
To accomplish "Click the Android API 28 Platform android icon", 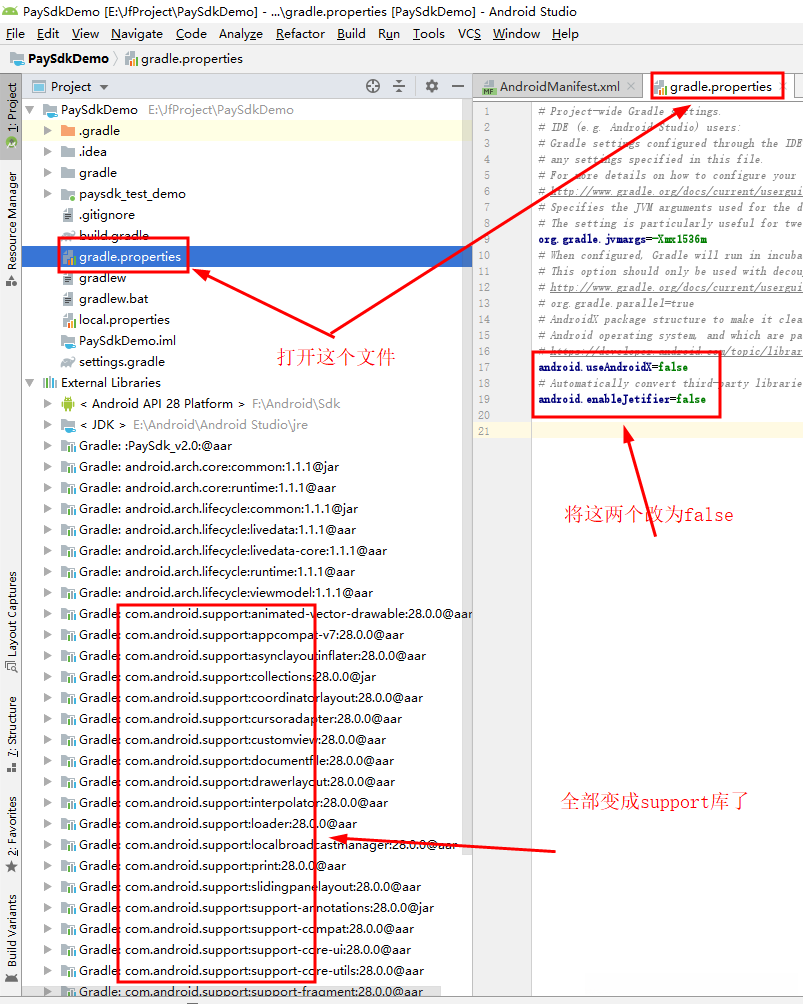I will click(68, 403).
